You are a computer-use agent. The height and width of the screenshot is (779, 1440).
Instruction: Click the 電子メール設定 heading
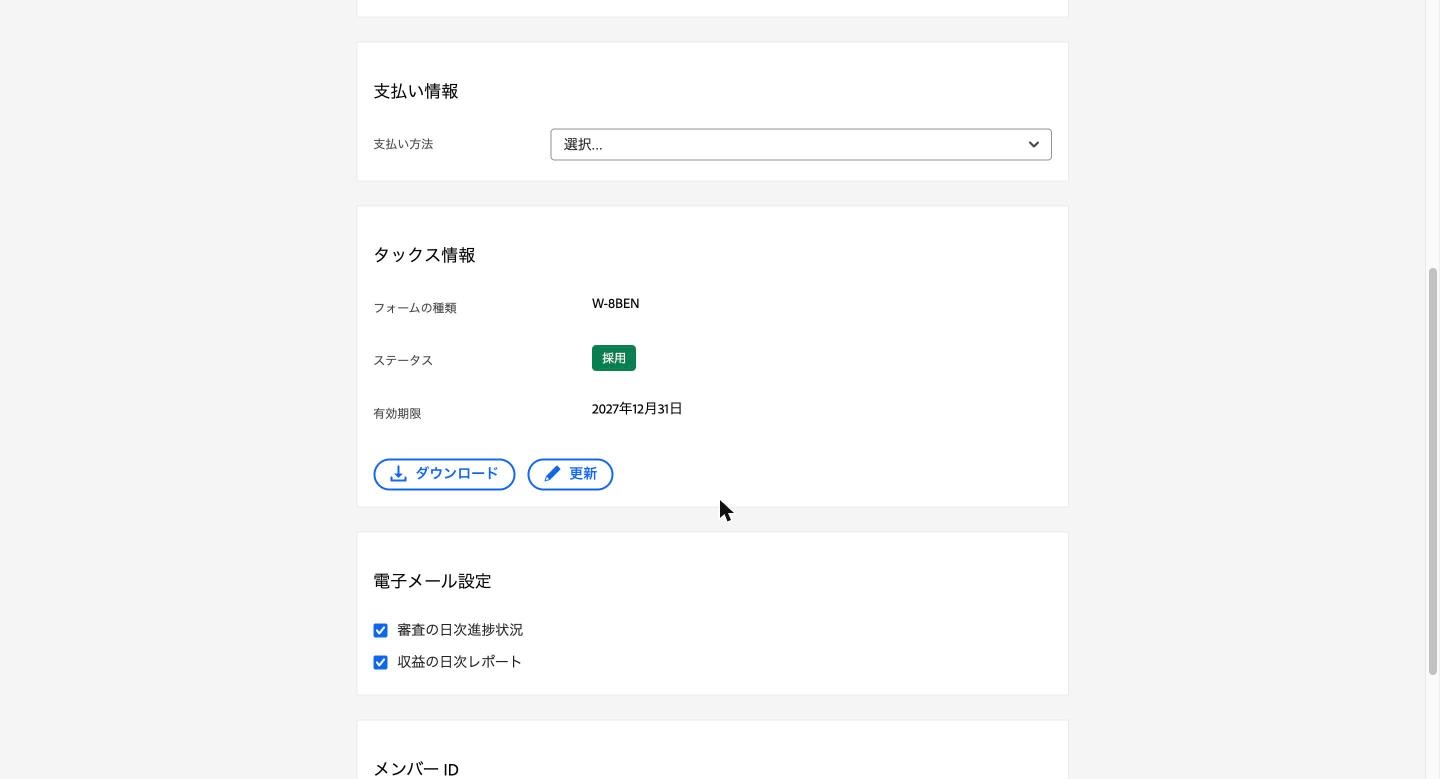432,581
